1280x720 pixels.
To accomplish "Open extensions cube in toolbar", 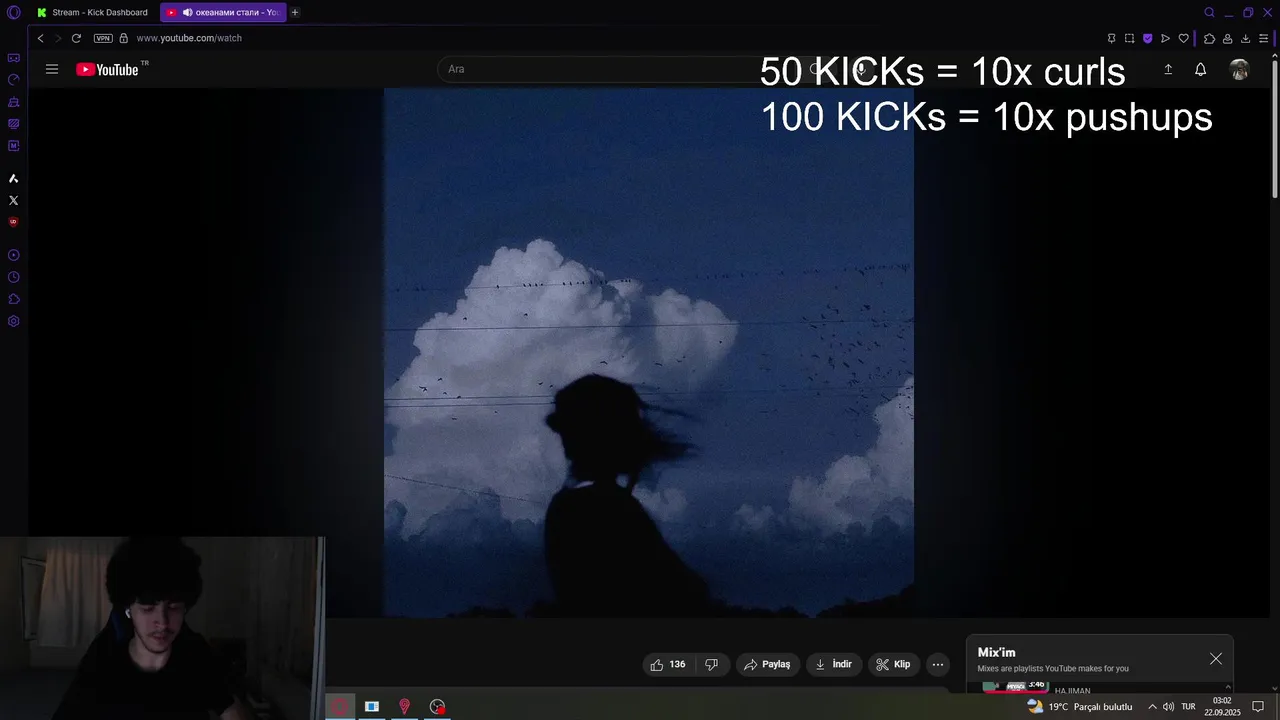I will [x=1209, y=38].
